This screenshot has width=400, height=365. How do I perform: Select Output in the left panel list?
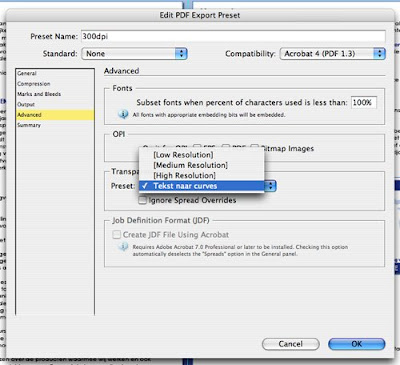coord(55,104)
